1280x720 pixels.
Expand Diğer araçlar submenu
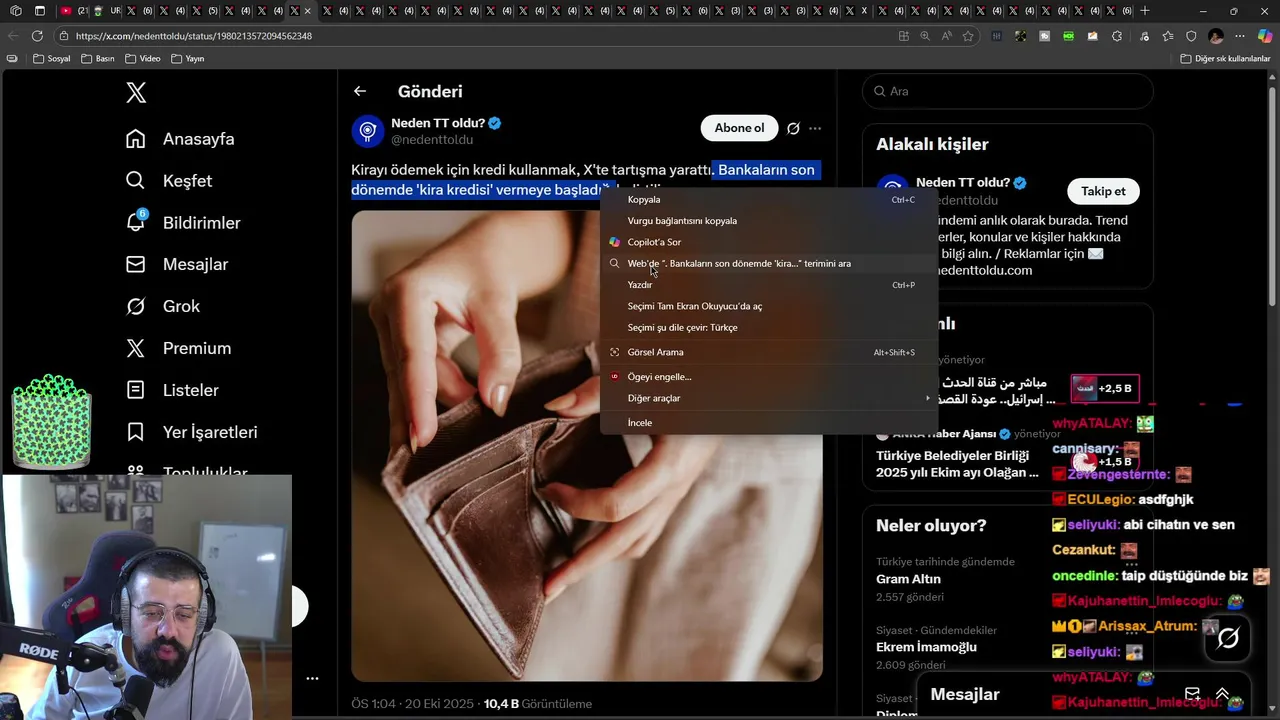tap(769, 398)
